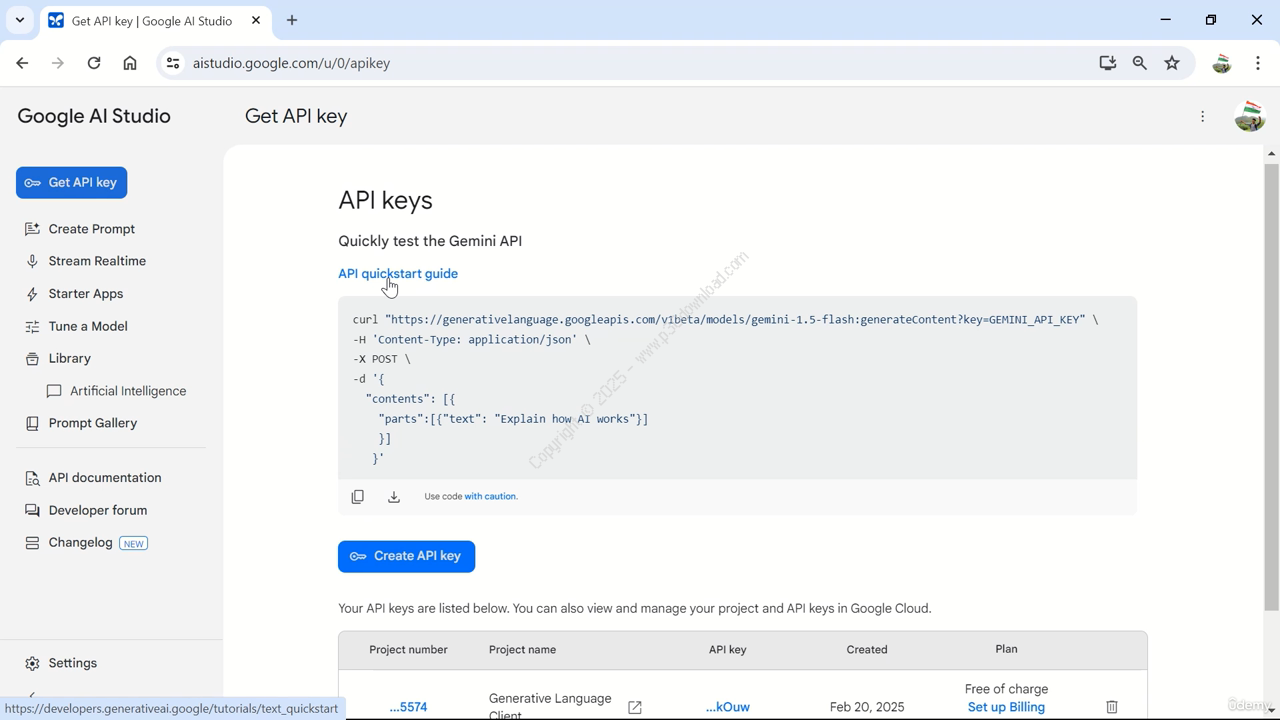Close the Get API key browser tab
This screenshot has width=1280, height=720.
[x=256, y=20]
